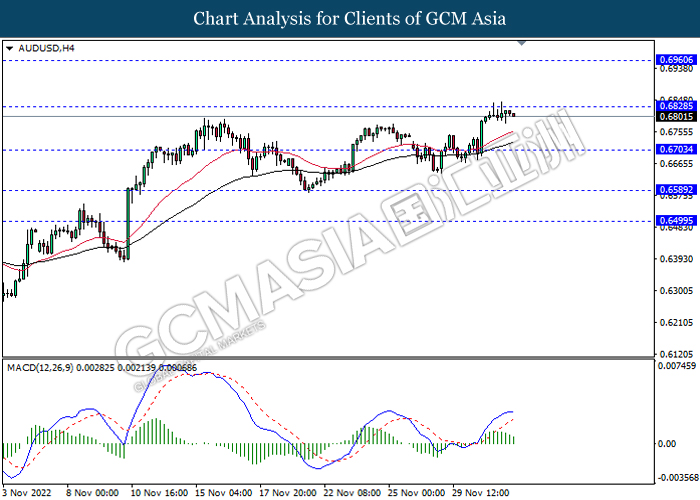Image resolution: width=700 pixels, height=500 pixels.
Task: Select the 0.64995 support level label
Action: point(677,221)
